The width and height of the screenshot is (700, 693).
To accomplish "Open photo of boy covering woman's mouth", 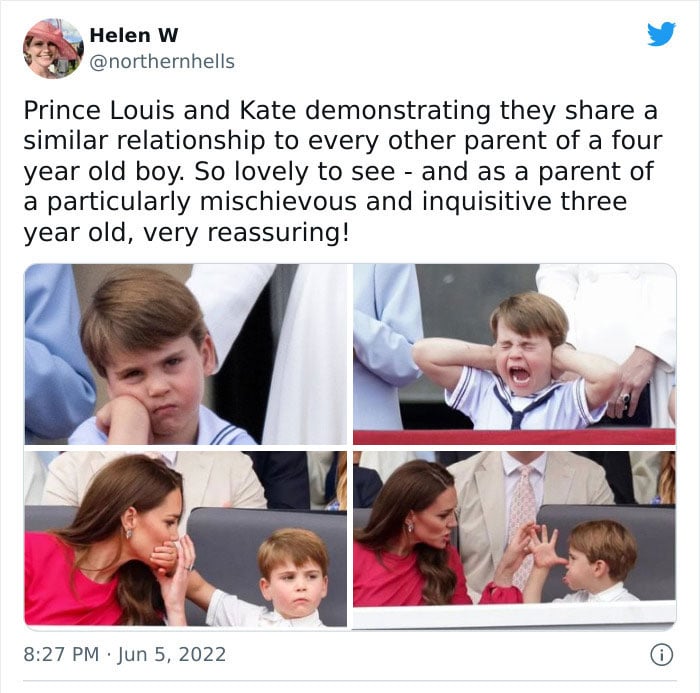I will point(186,539).
